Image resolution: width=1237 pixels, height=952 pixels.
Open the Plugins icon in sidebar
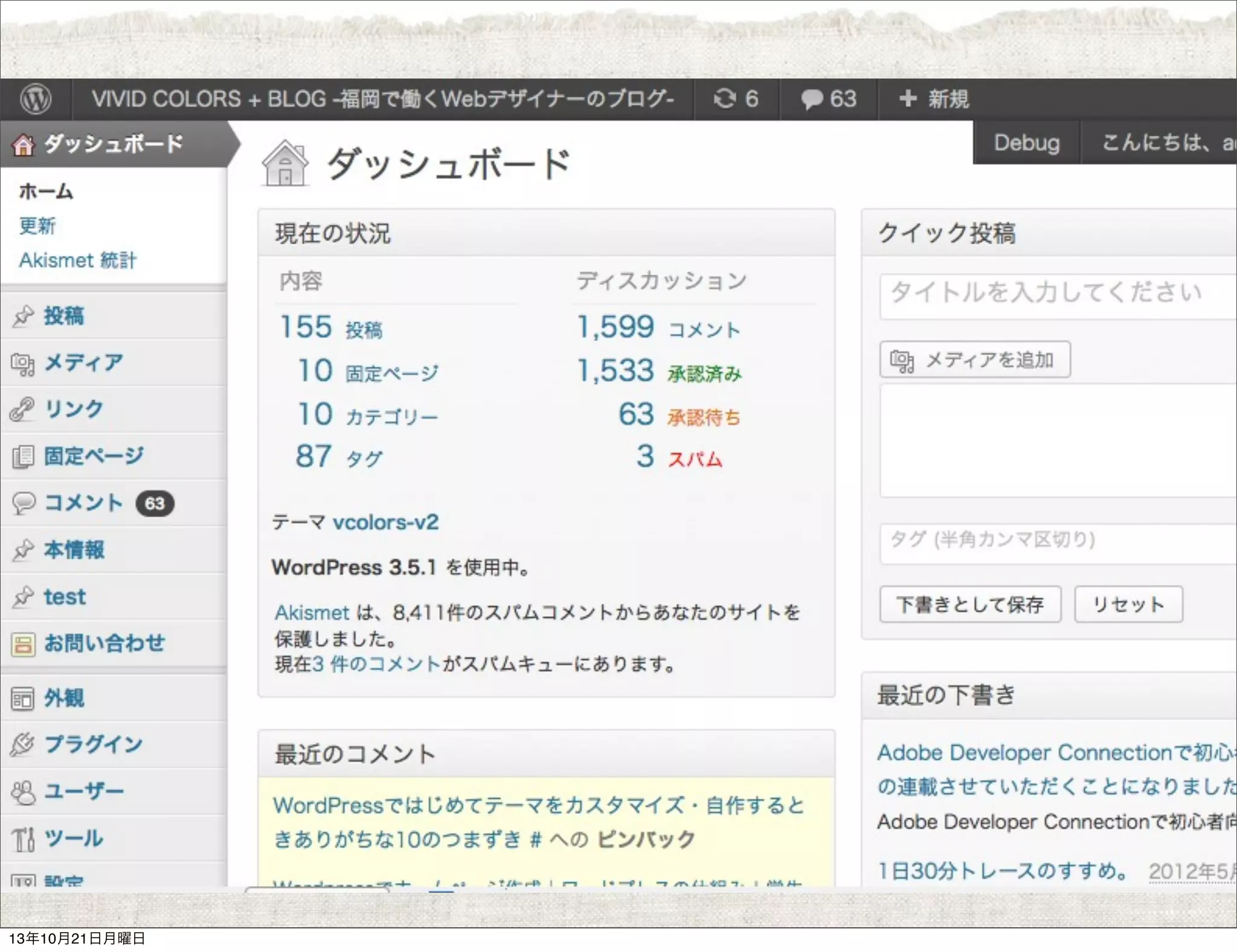tap(23, 744)
